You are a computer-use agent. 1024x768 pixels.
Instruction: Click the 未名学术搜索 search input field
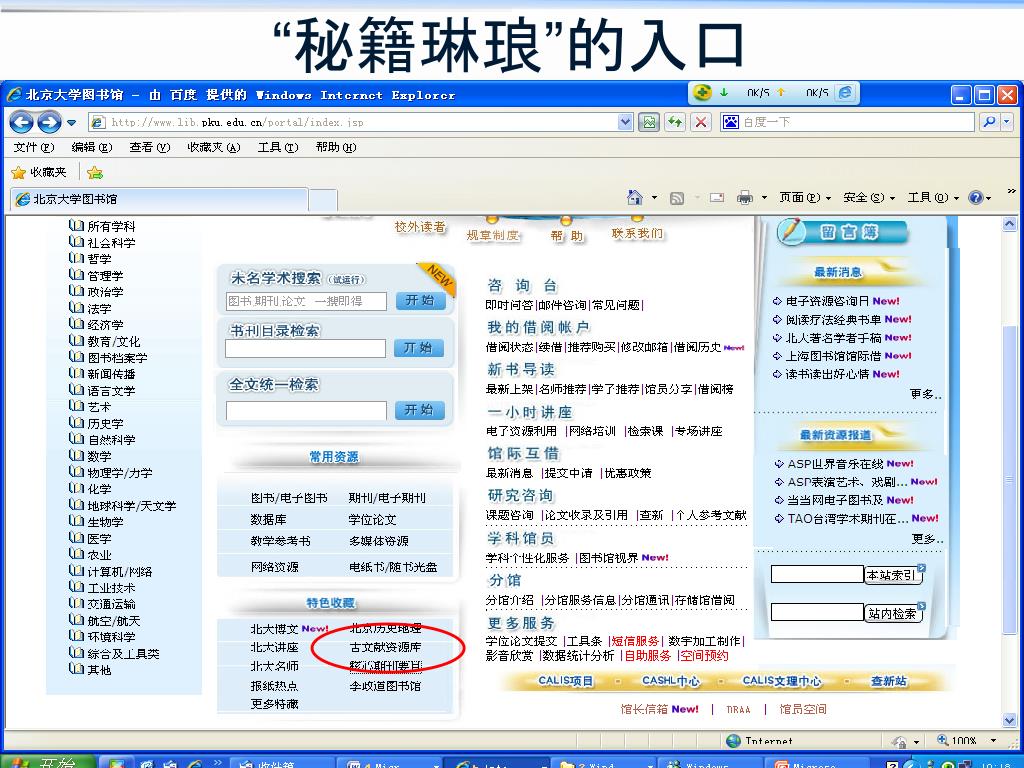point(306,301)
